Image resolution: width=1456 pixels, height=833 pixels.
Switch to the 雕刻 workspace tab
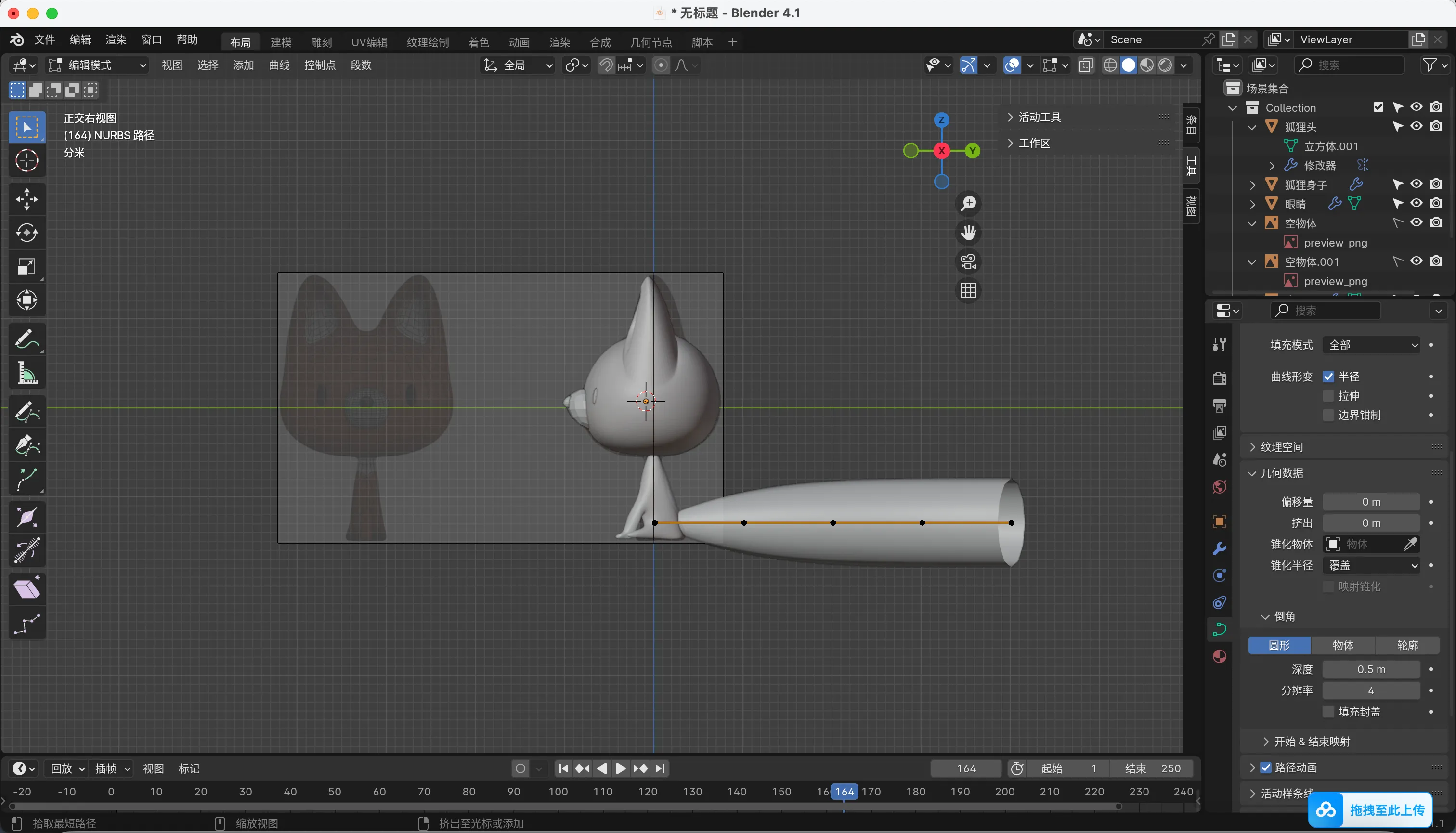(x=321, y=42)
